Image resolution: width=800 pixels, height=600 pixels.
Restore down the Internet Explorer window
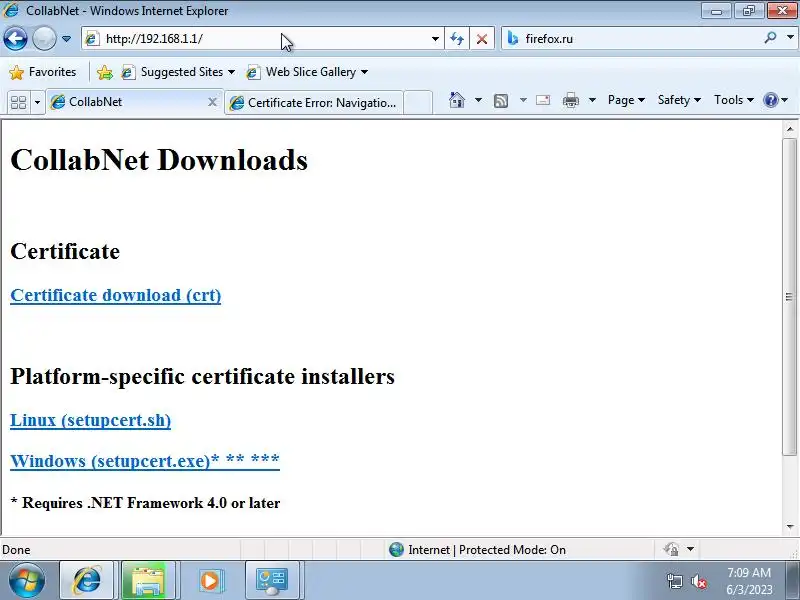[x=748, y=11]
